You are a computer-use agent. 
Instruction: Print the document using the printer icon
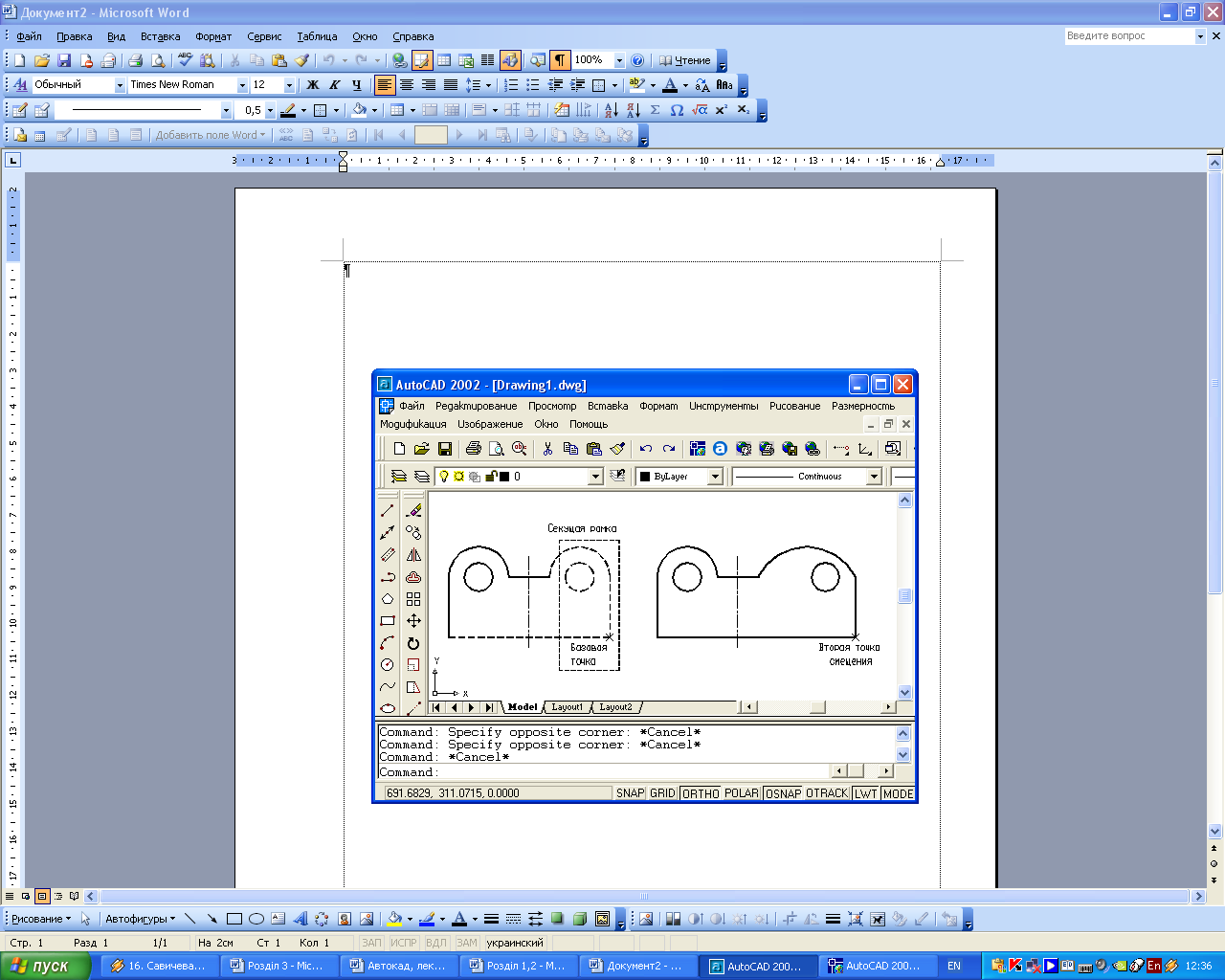tap(135, 60)
